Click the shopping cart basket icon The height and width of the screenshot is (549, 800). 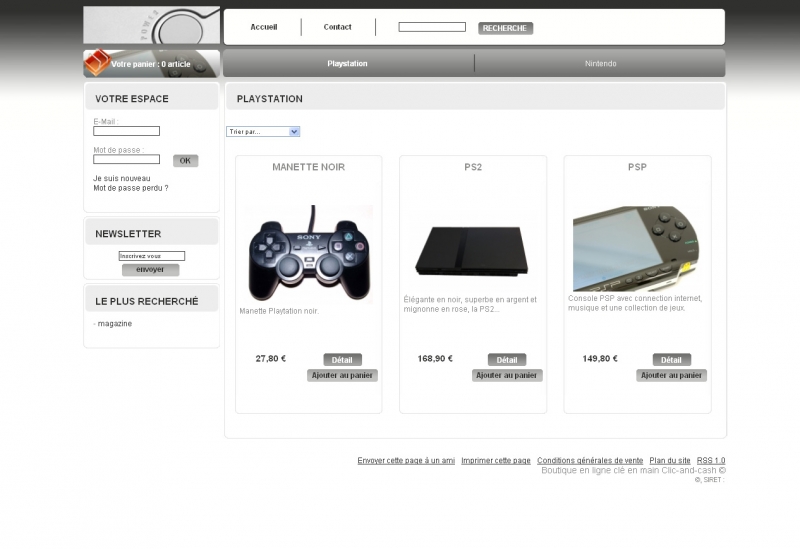coord(97,62)
